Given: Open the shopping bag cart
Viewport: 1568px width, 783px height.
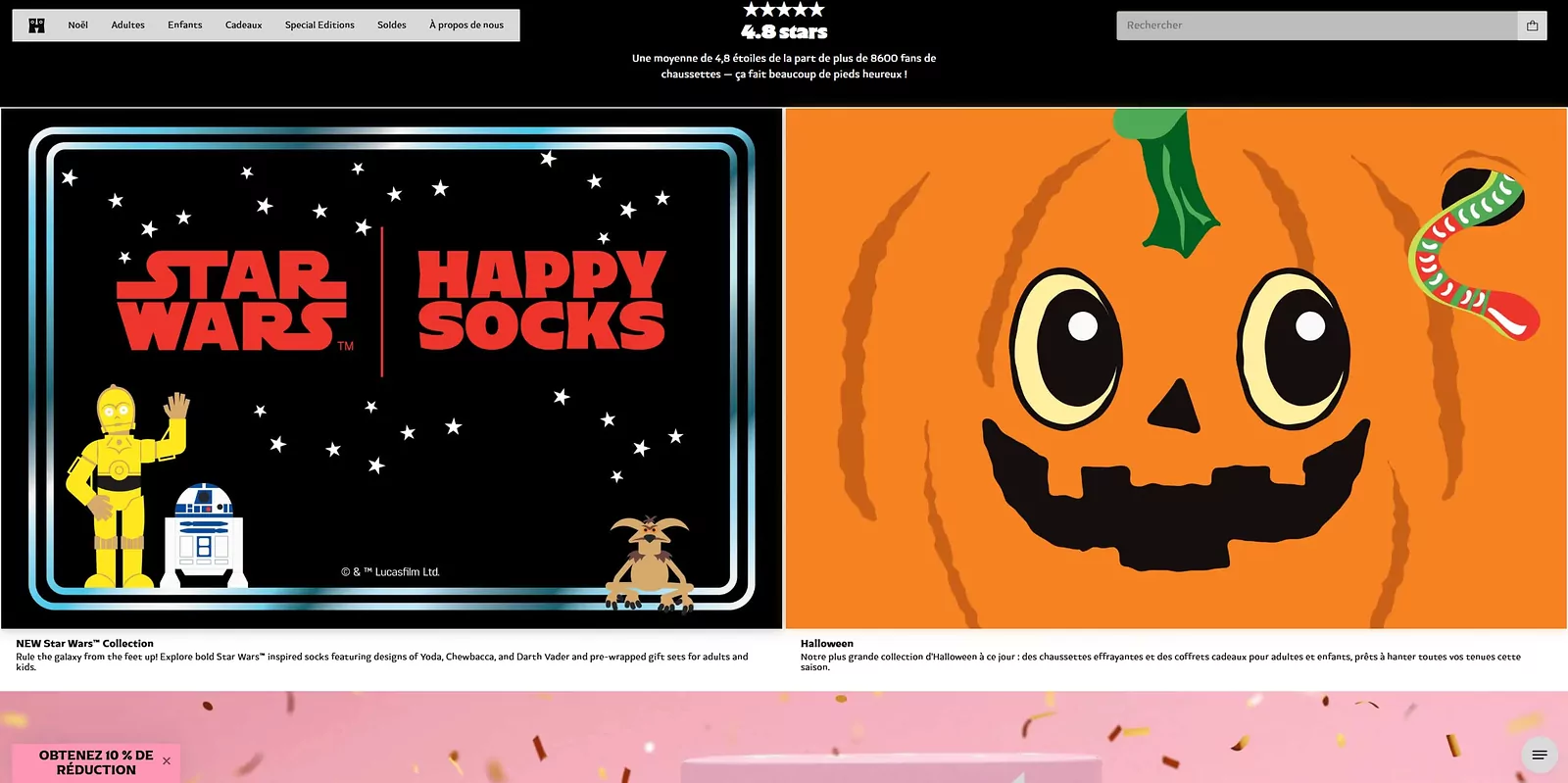Looking at the screenshot, I should (1532, 25).
